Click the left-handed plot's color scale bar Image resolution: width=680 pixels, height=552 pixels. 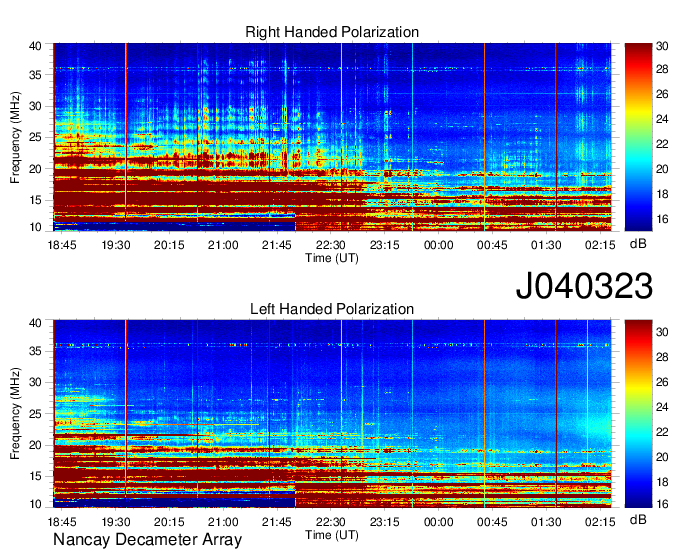[x=638, y=414]
